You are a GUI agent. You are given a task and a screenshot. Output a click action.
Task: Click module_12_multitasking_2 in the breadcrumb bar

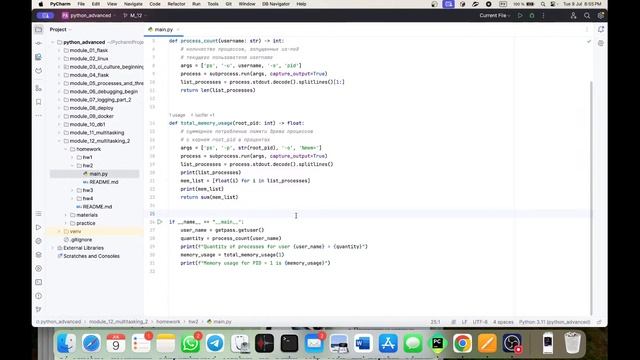118,322
